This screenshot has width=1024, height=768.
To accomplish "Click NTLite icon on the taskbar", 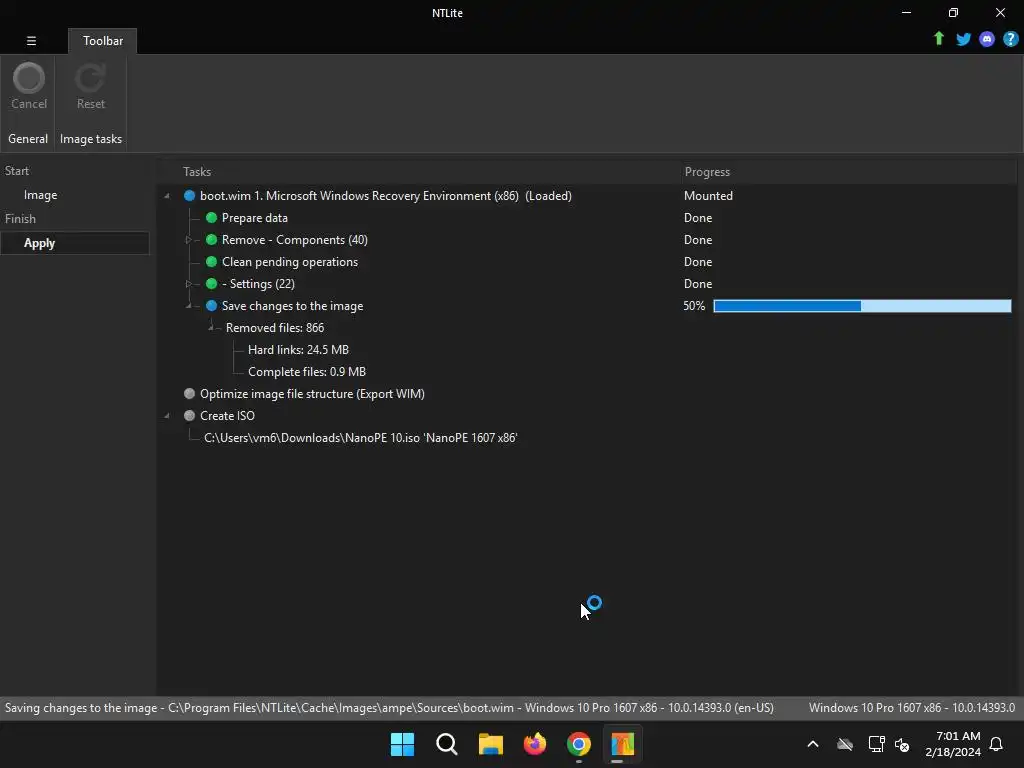I will [622, 744].
